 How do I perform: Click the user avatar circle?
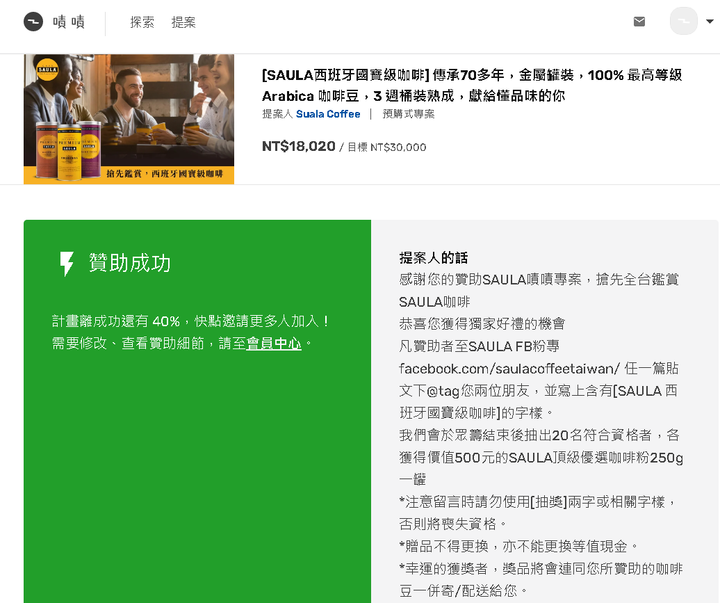pos(684,21)
